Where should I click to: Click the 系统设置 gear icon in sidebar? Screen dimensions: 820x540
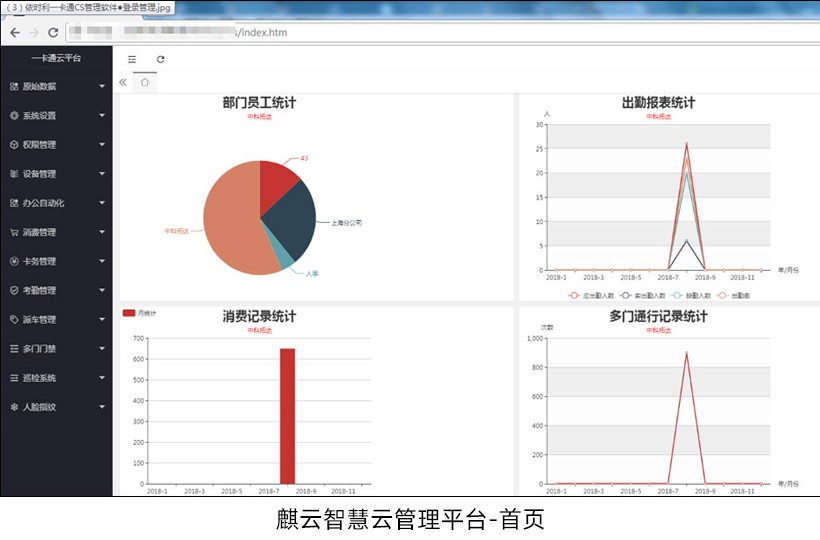point(14,116)
